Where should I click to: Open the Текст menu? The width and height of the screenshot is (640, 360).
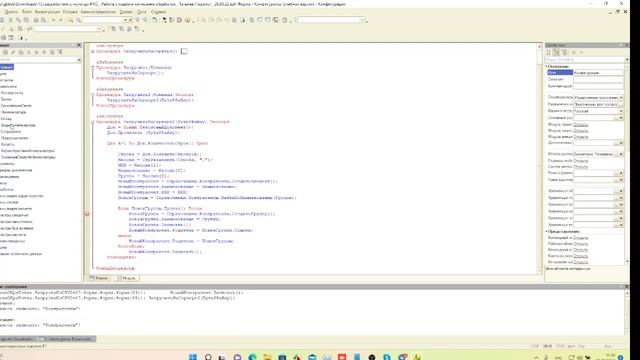coord(27,12)
